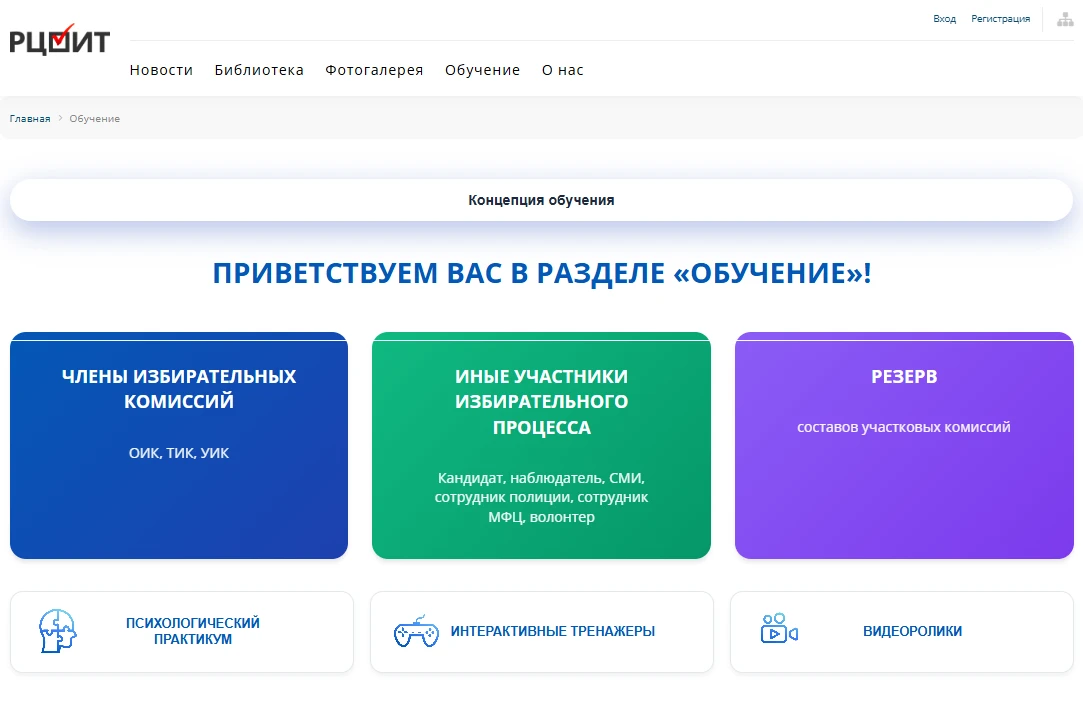The height and width of the screenshot is (708, 1083).
Task: Click the РЦОИТ logo
Action: tap(59, 40)
